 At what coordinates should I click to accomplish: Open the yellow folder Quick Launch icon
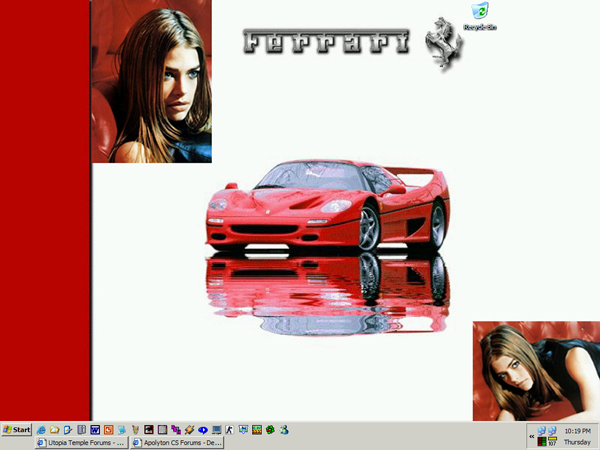(x=54, y=430)
